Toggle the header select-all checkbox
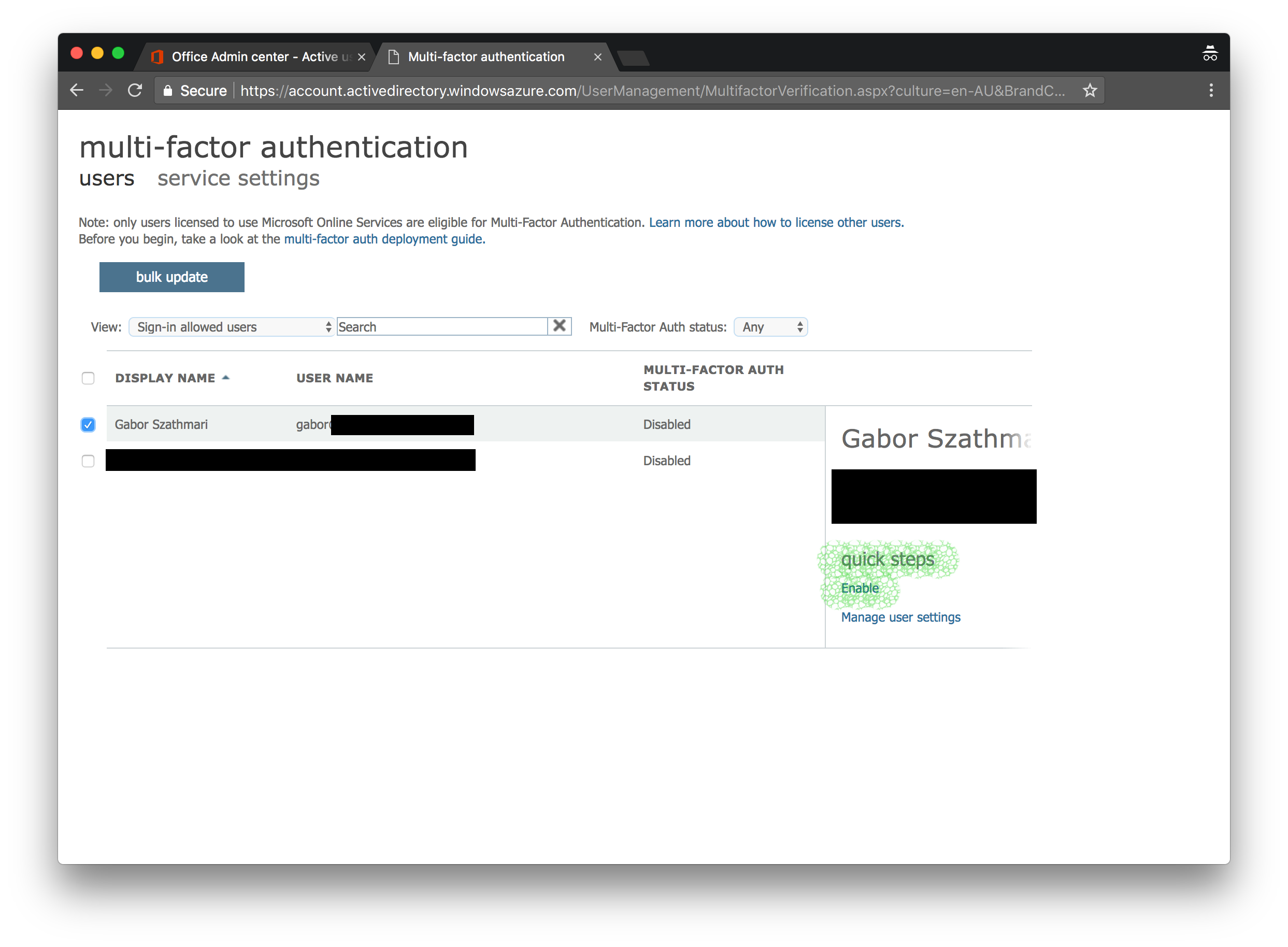The image size is (1288, 947). (88, 378)
